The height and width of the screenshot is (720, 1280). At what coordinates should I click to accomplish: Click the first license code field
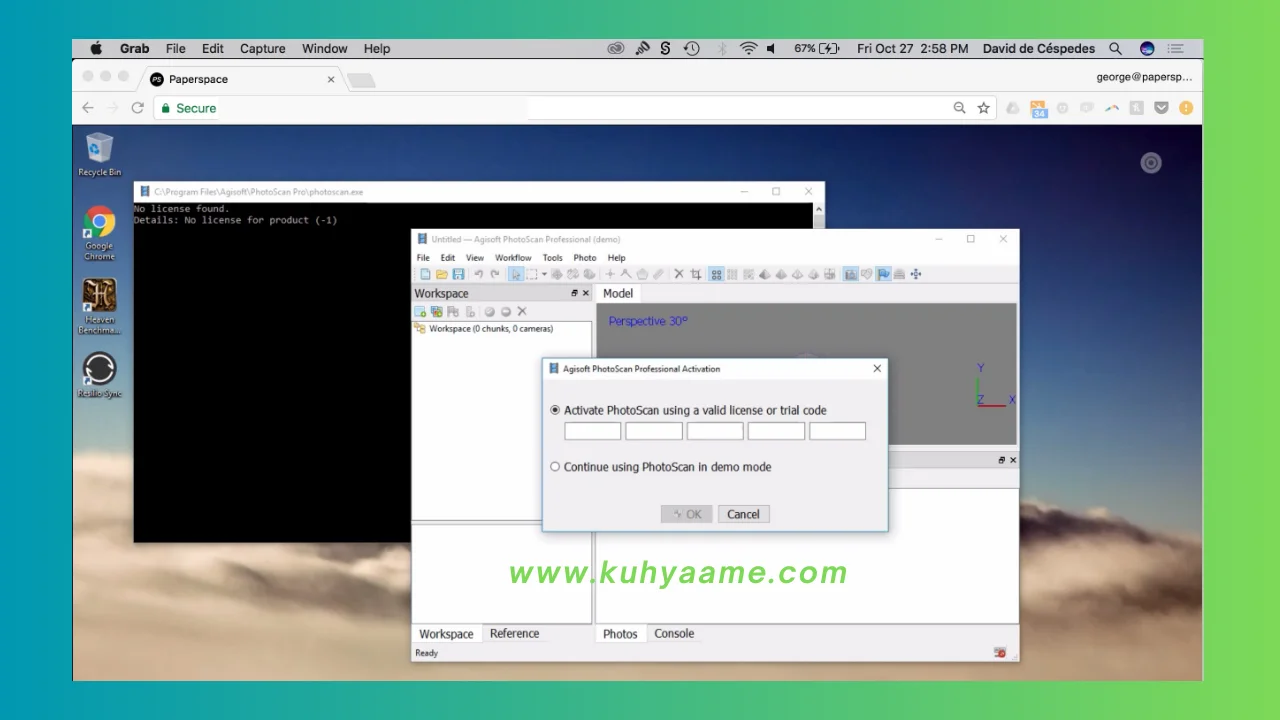[593, 431]
